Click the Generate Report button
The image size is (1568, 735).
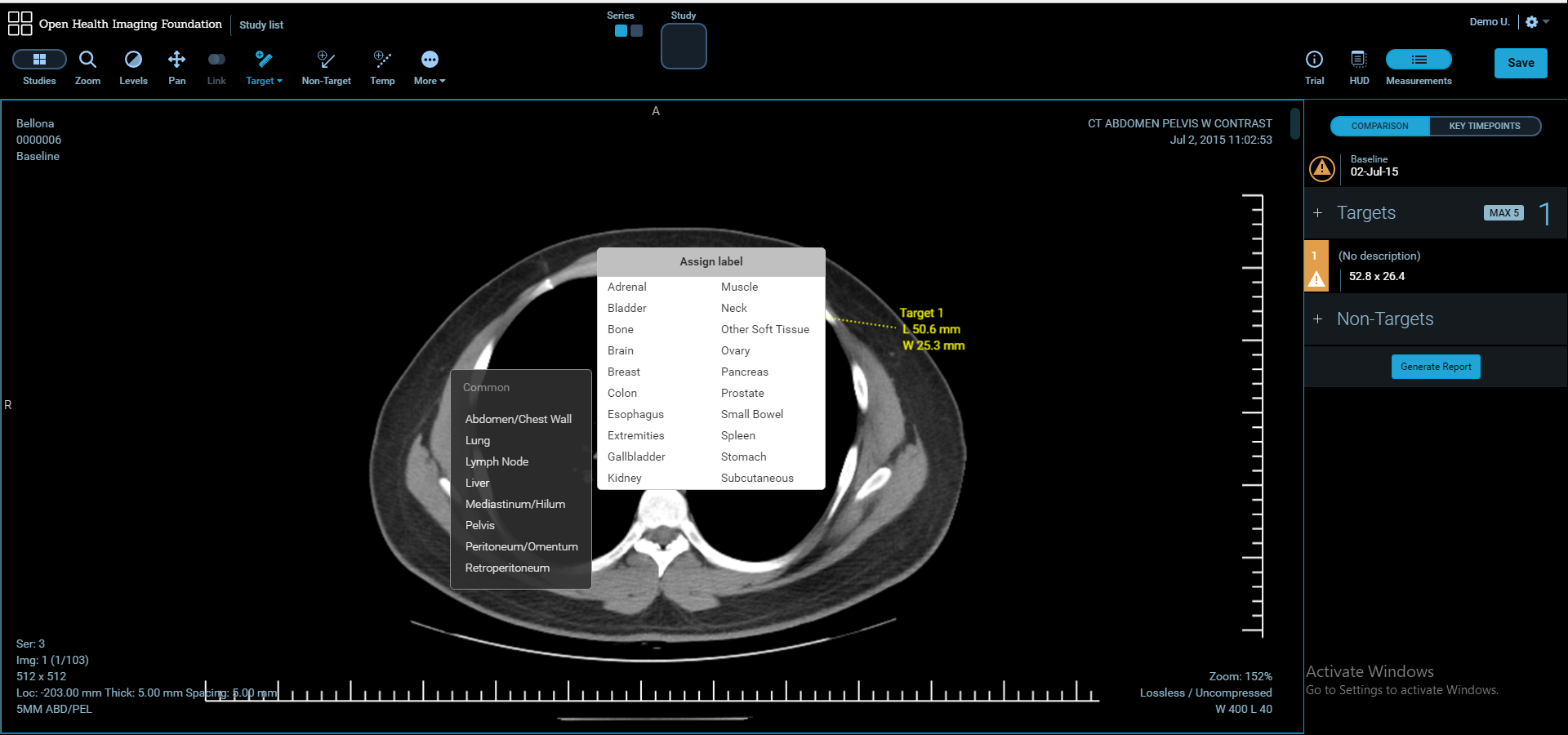1436,367
